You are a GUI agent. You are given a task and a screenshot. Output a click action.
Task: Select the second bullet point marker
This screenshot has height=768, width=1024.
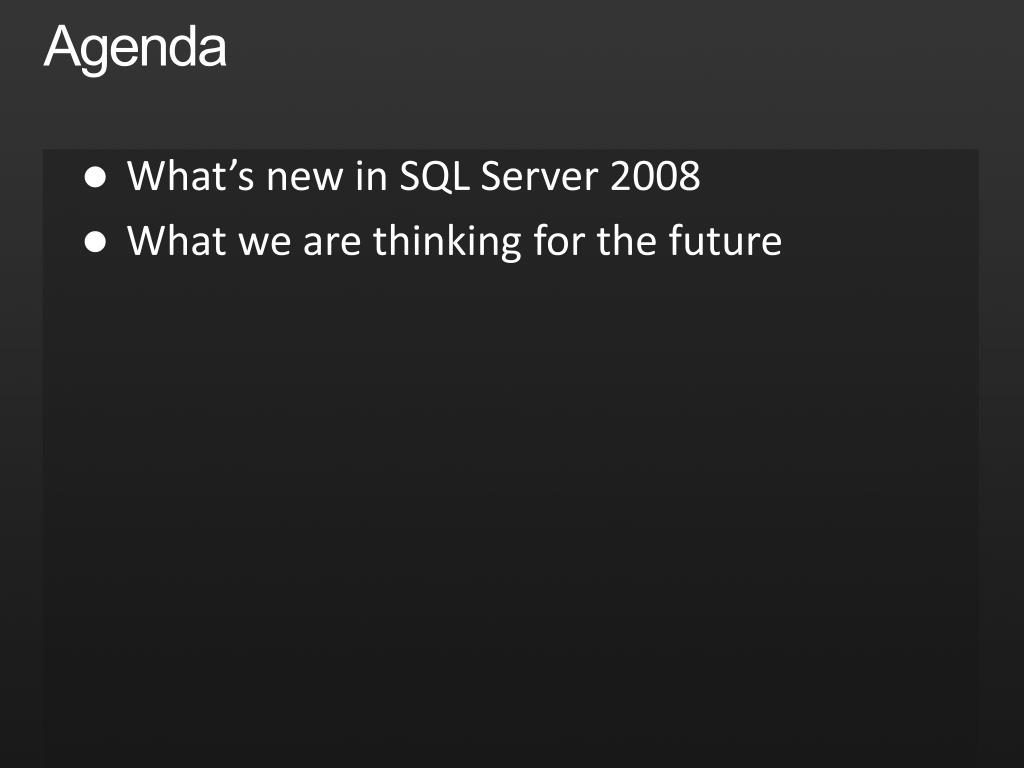coord(95,242)
